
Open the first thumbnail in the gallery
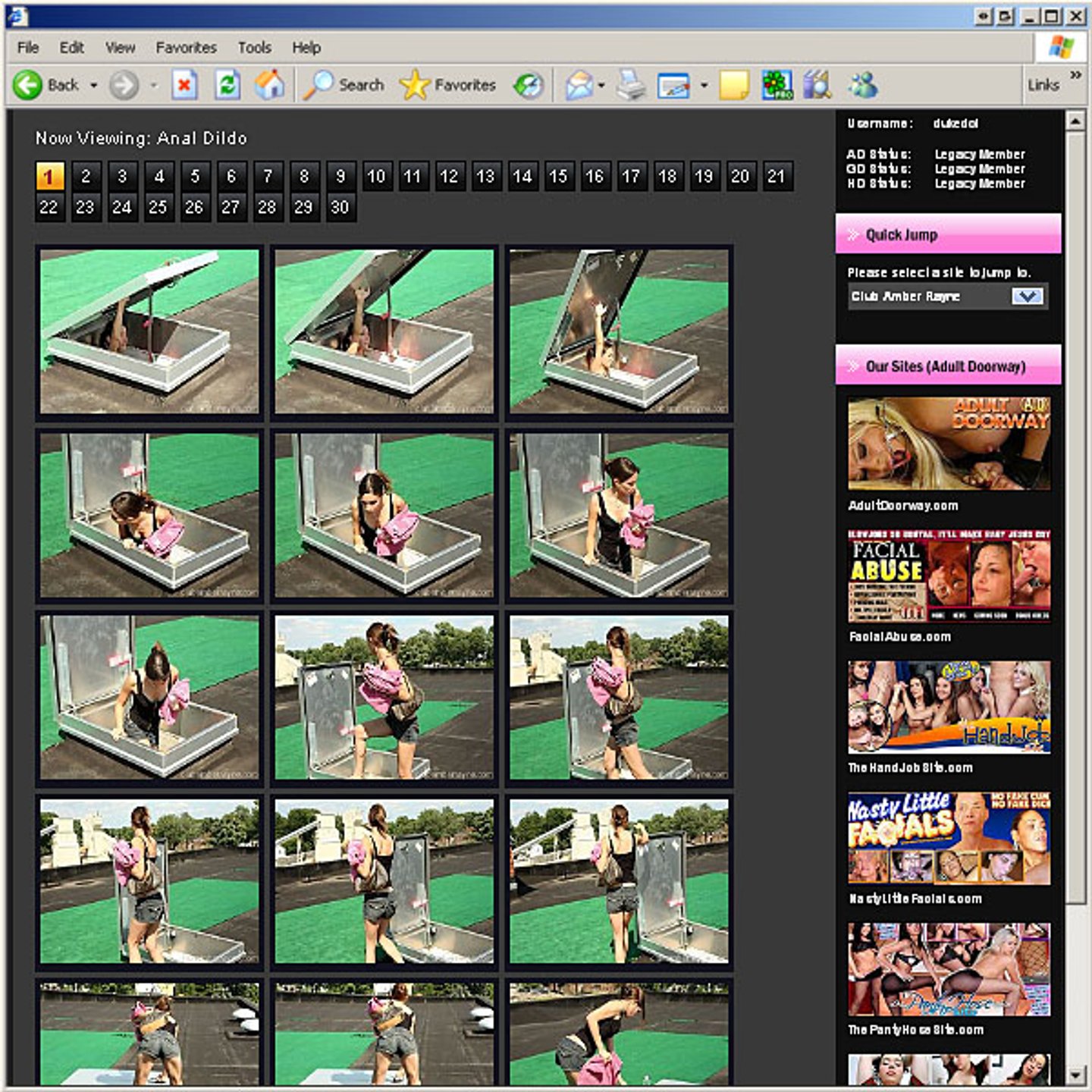(x=149, y=331)
